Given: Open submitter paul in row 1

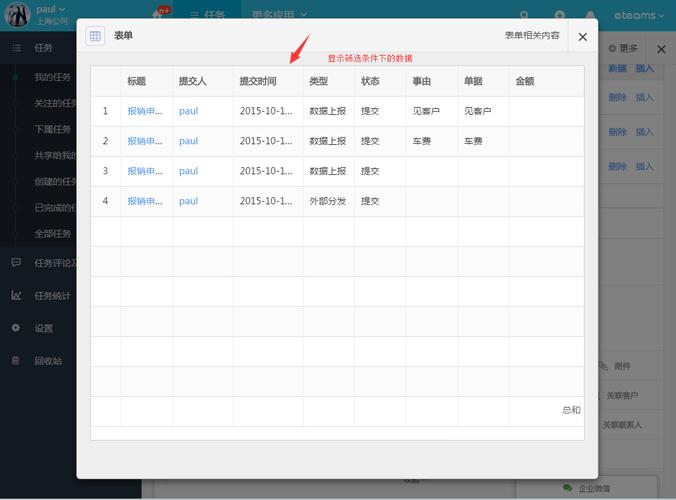Looking at the screenshot, I should [188, 111].
